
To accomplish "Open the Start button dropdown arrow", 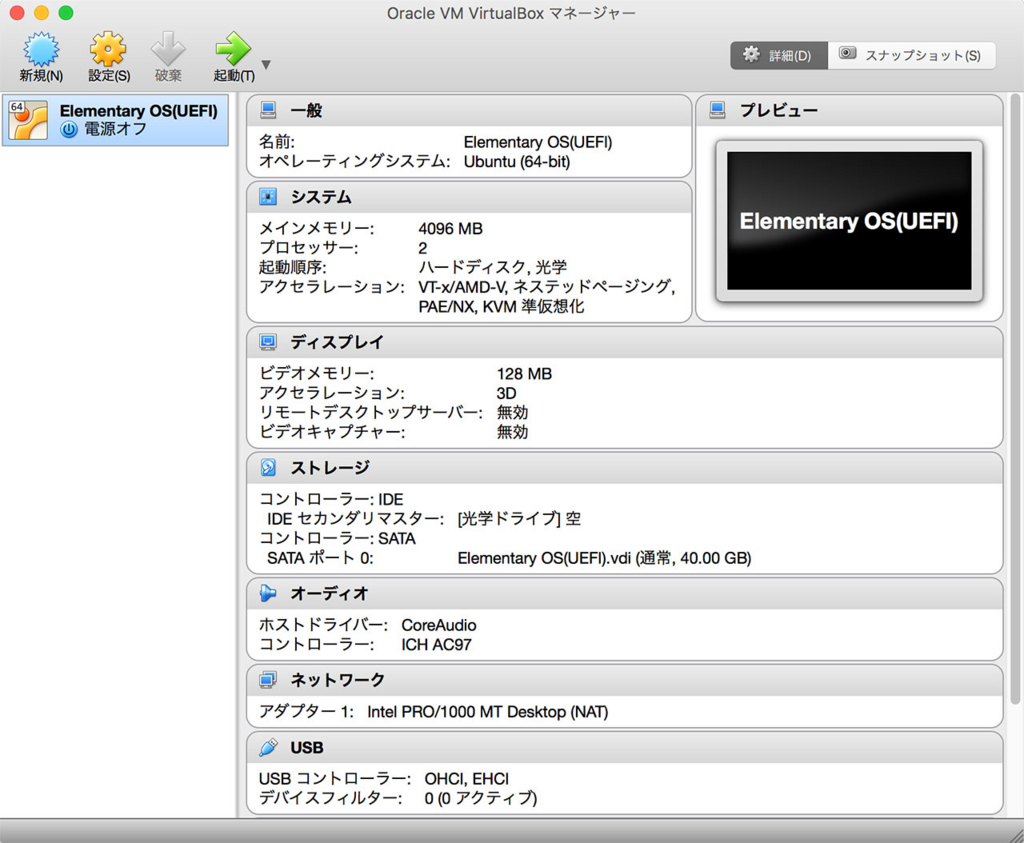I will (x=266, y=65).
